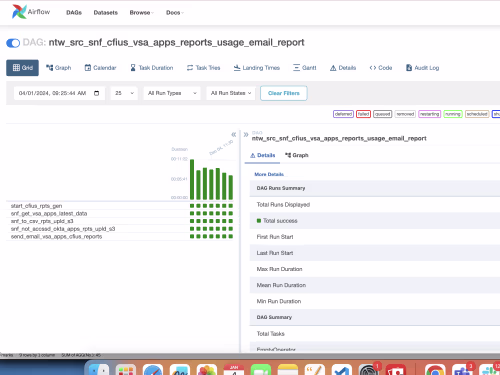Viewport: 500px width, 375px height.
Task: Open the Browse menu
Action: coord(142,13)
